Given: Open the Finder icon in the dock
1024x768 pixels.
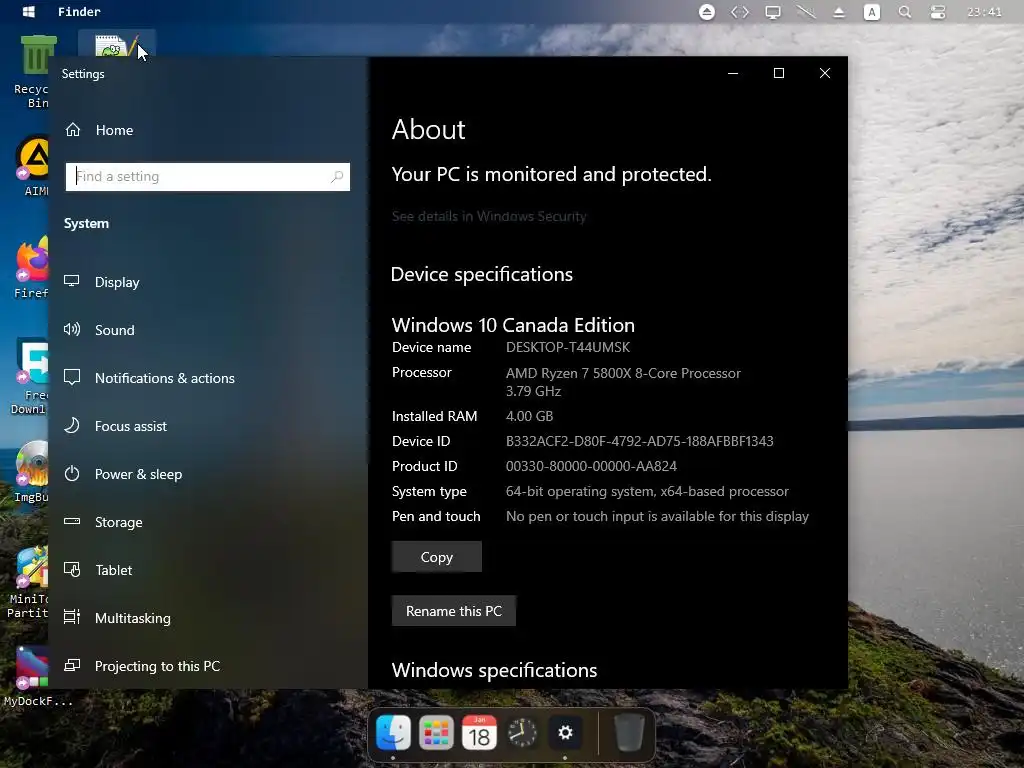Looking at the screenshot, I should [393, 733].
